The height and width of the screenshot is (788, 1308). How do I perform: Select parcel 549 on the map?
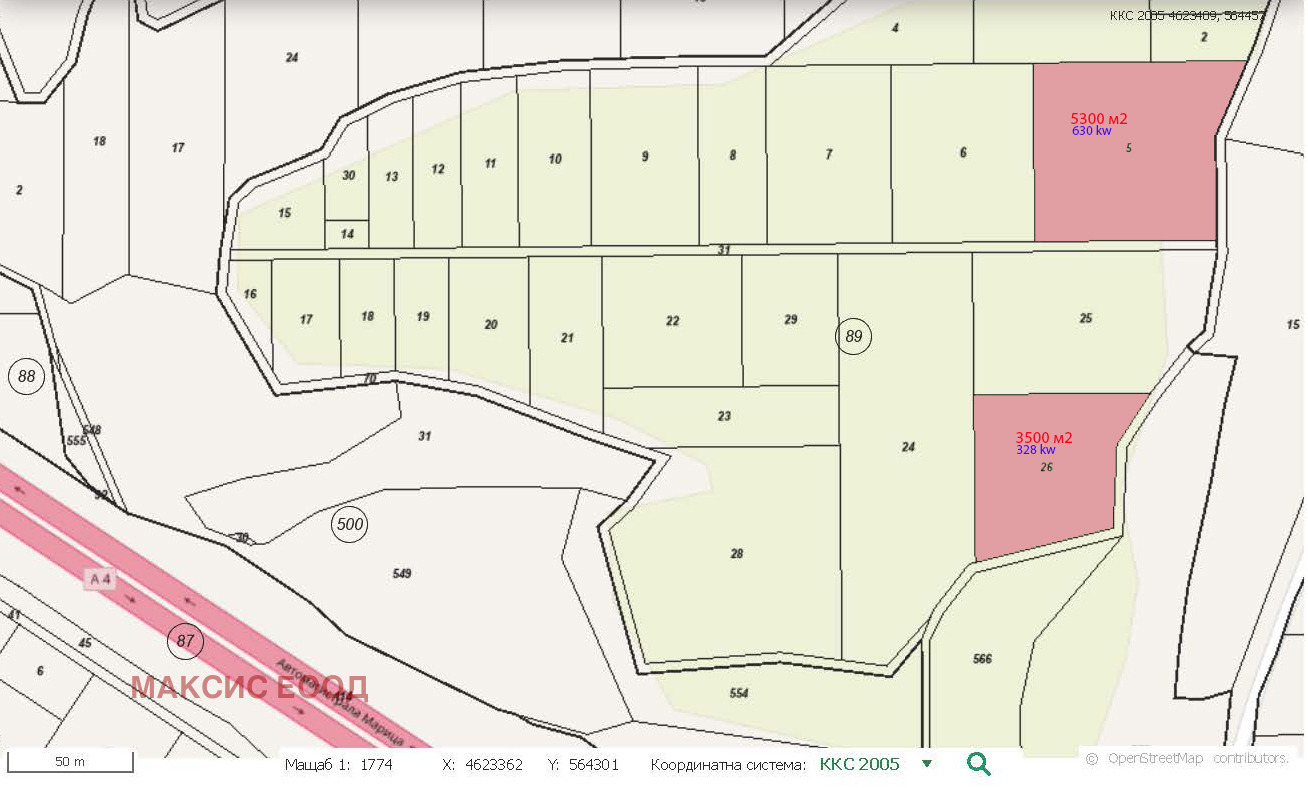pos(402,573)
